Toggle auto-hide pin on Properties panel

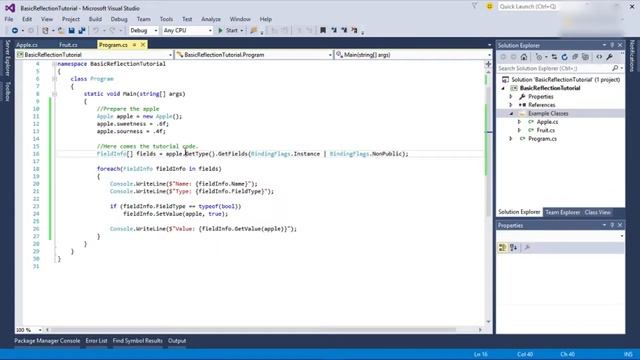(x=612, y=225)
